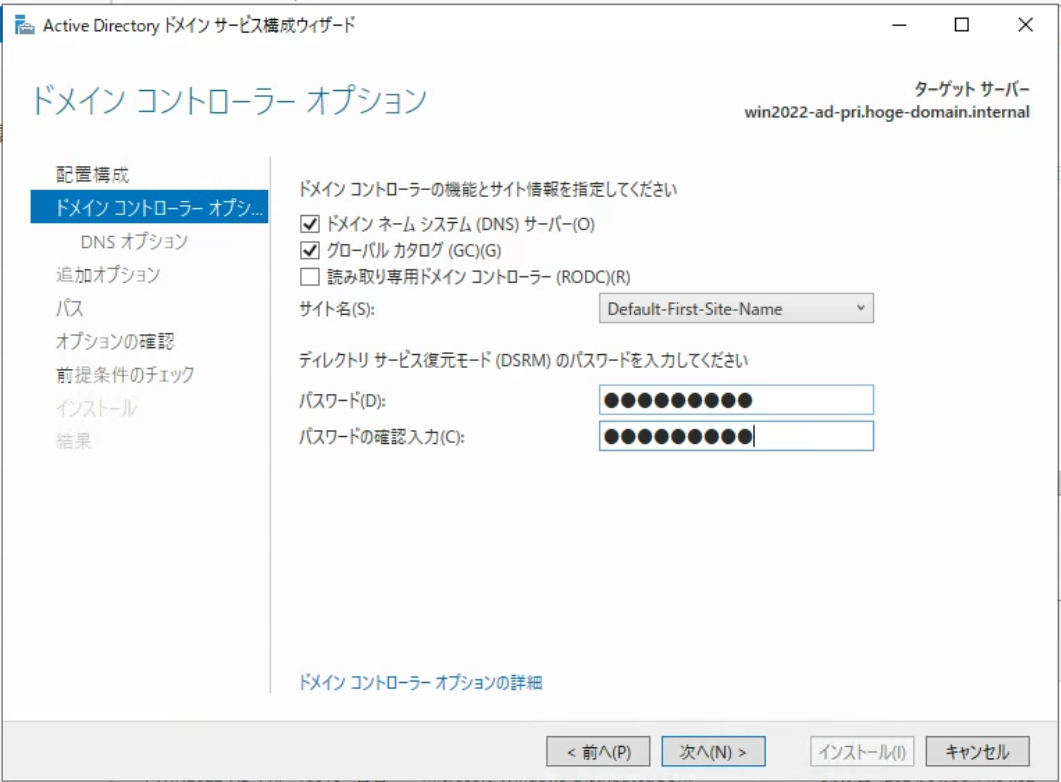The width and height of the screenshot is (1061, 782).
Task: Click the パスワード(D) input field
Action: 736,400
